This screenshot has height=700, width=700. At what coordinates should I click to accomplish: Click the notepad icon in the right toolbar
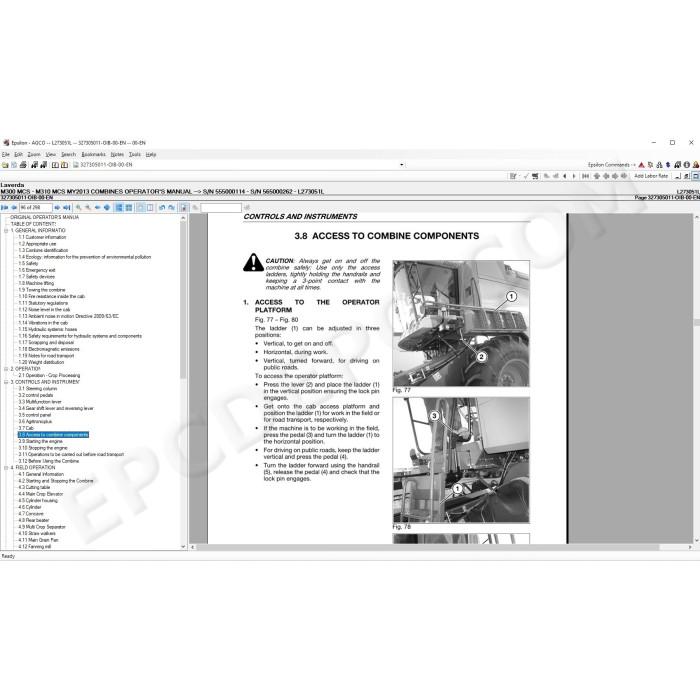pos(513,176)
